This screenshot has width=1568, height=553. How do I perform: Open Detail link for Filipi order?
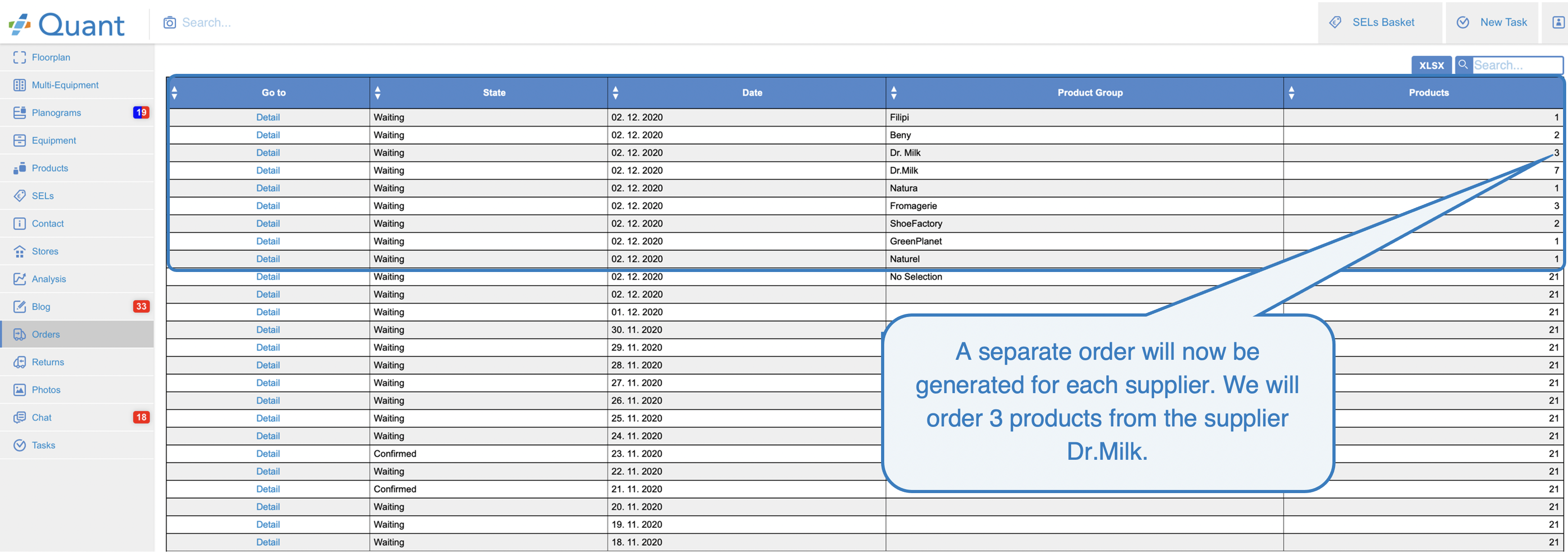tap(268, 118)
